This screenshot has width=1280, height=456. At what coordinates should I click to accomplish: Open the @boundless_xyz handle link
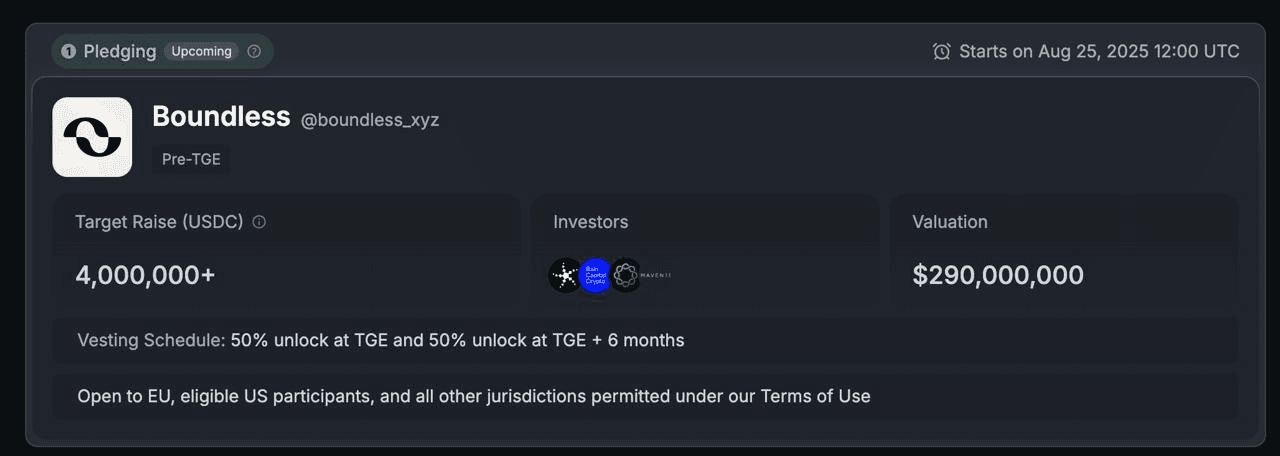coord(370,120)
